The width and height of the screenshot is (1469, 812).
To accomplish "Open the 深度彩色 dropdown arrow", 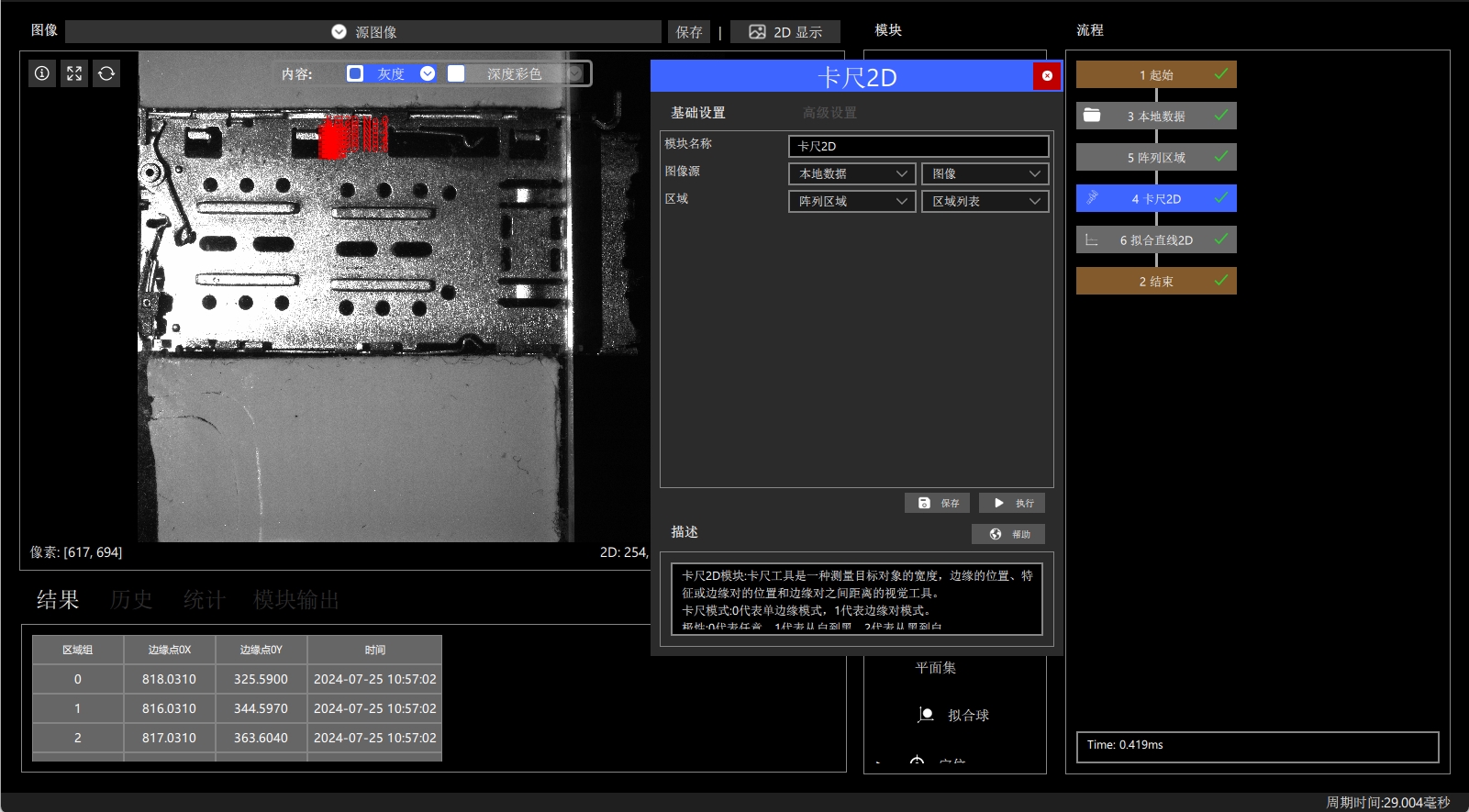I will 574,73.
